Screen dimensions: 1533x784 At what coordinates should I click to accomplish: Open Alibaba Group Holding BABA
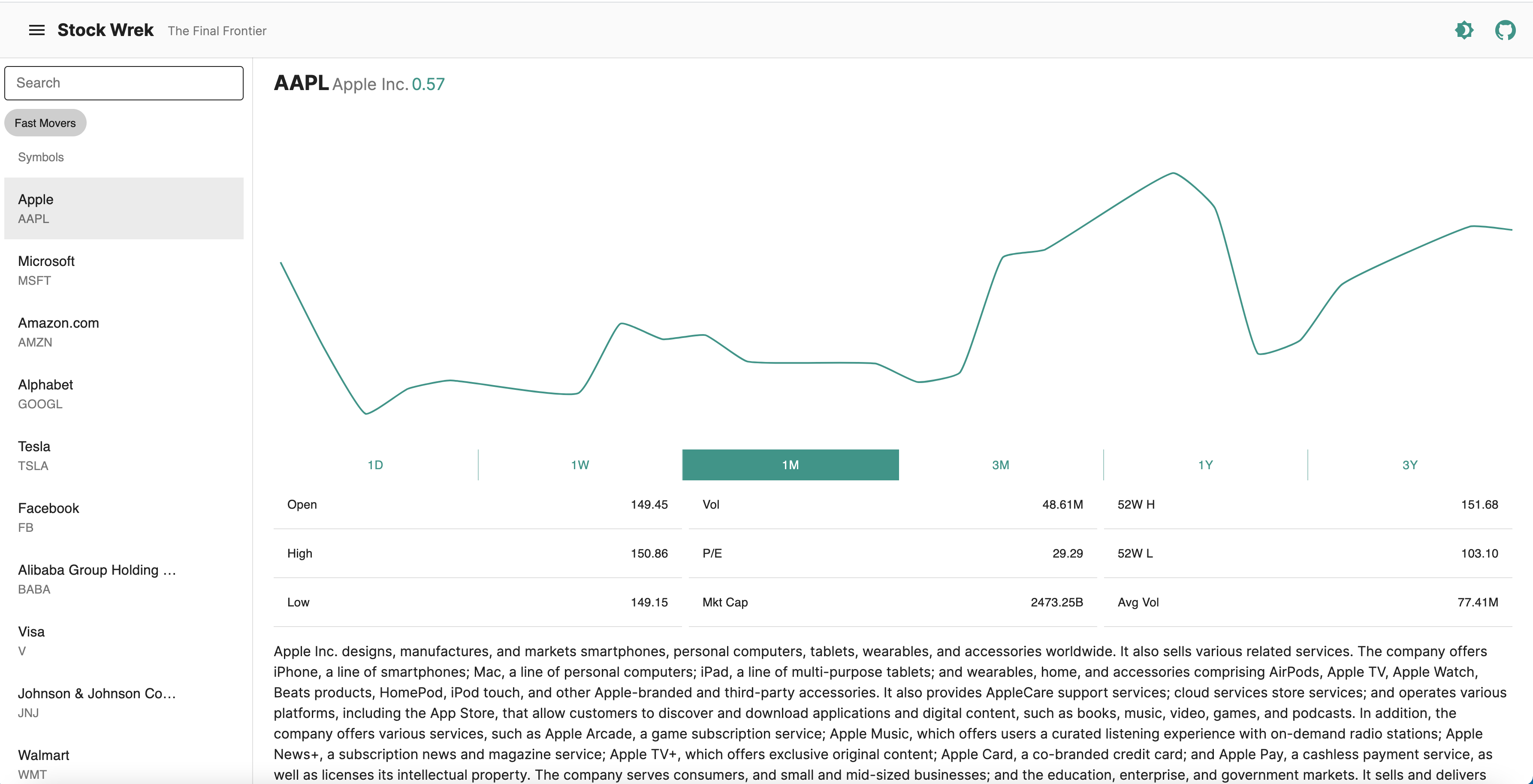point(124,579)
